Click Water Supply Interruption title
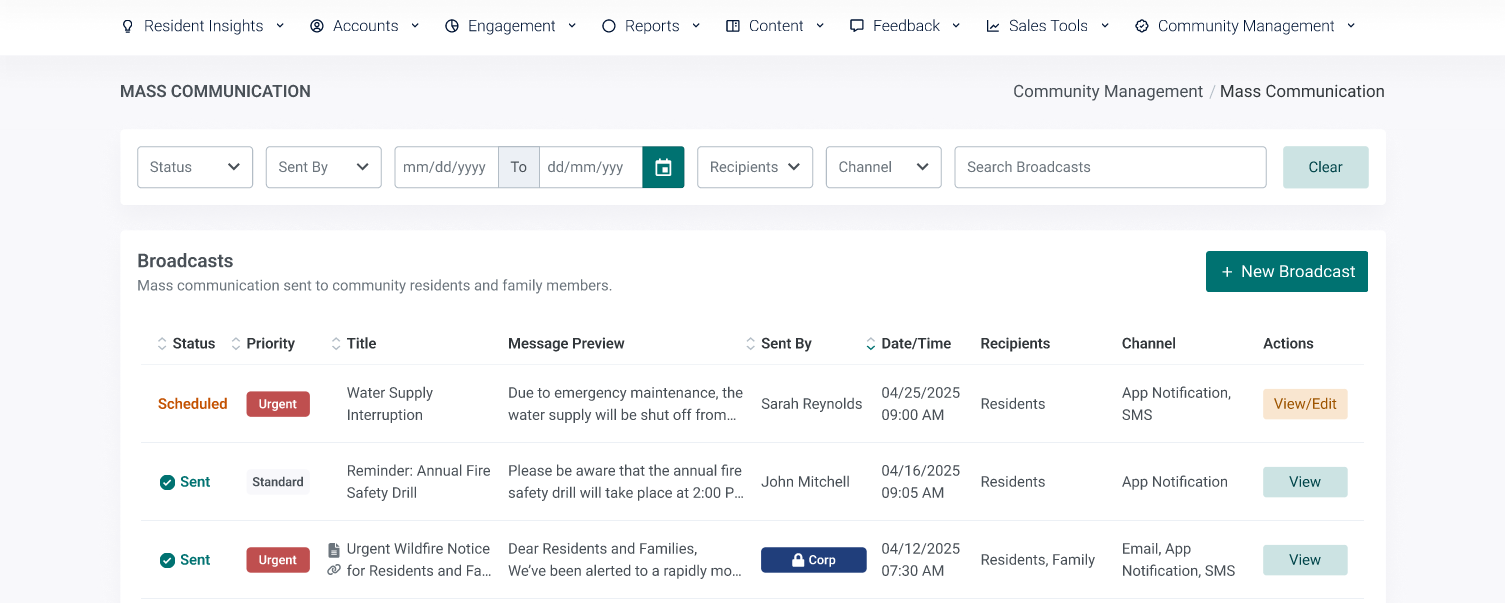This screenshot has width=1505, height=603. click(390, 404)
